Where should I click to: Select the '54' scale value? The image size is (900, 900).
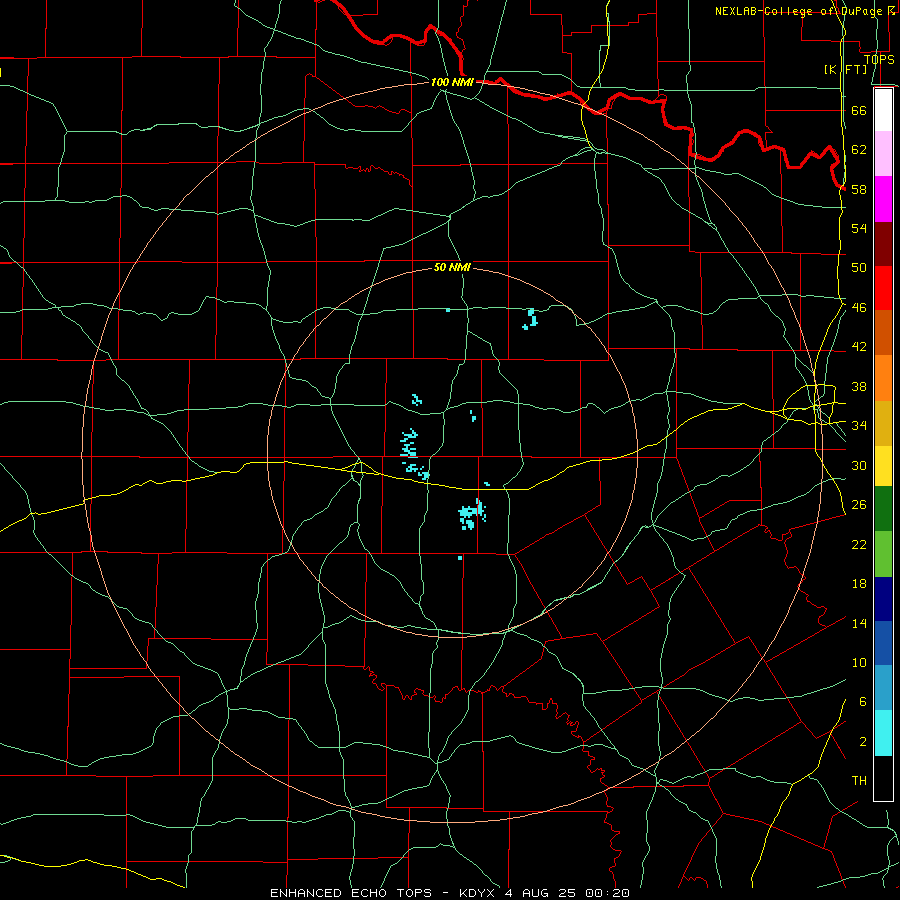(859, 228)
